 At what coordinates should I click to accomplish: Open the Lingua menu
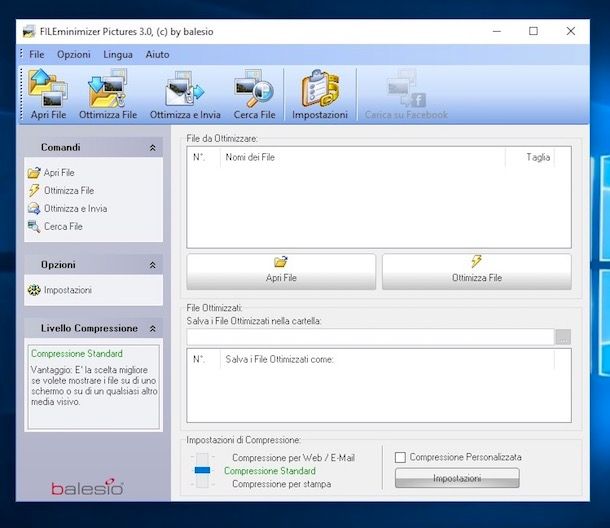coord(117,54)
